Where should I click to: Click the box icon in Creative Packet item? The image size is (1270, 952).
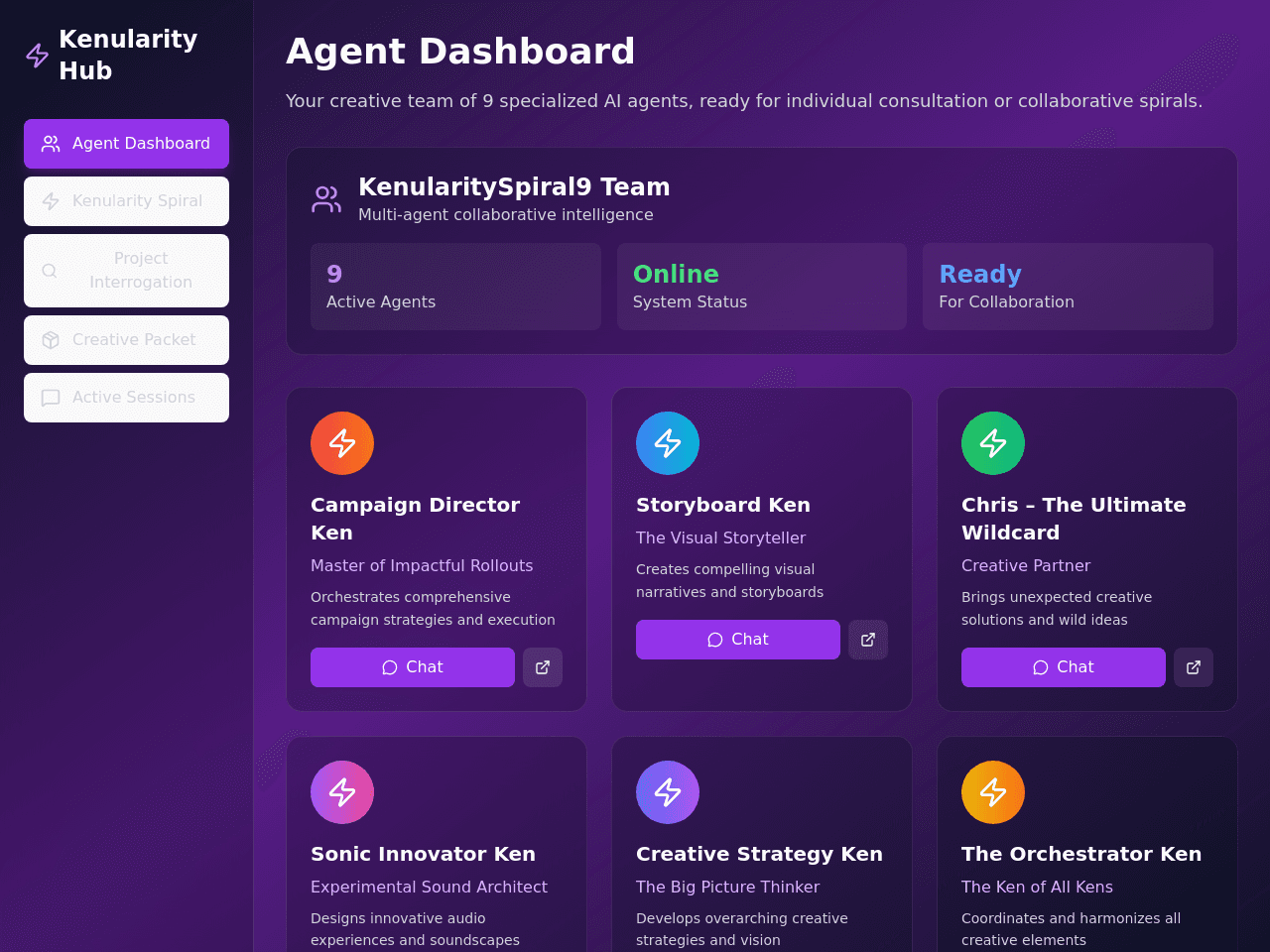(x=51, y=340)
